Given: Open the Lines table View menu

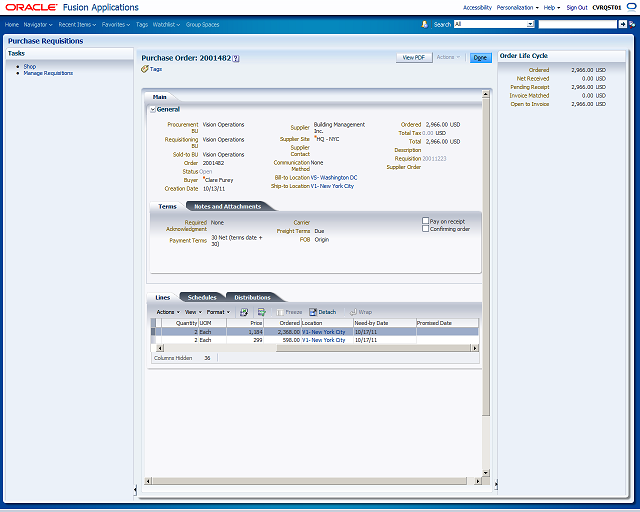Looking at the screenshot, I should (x=193, y=312).
